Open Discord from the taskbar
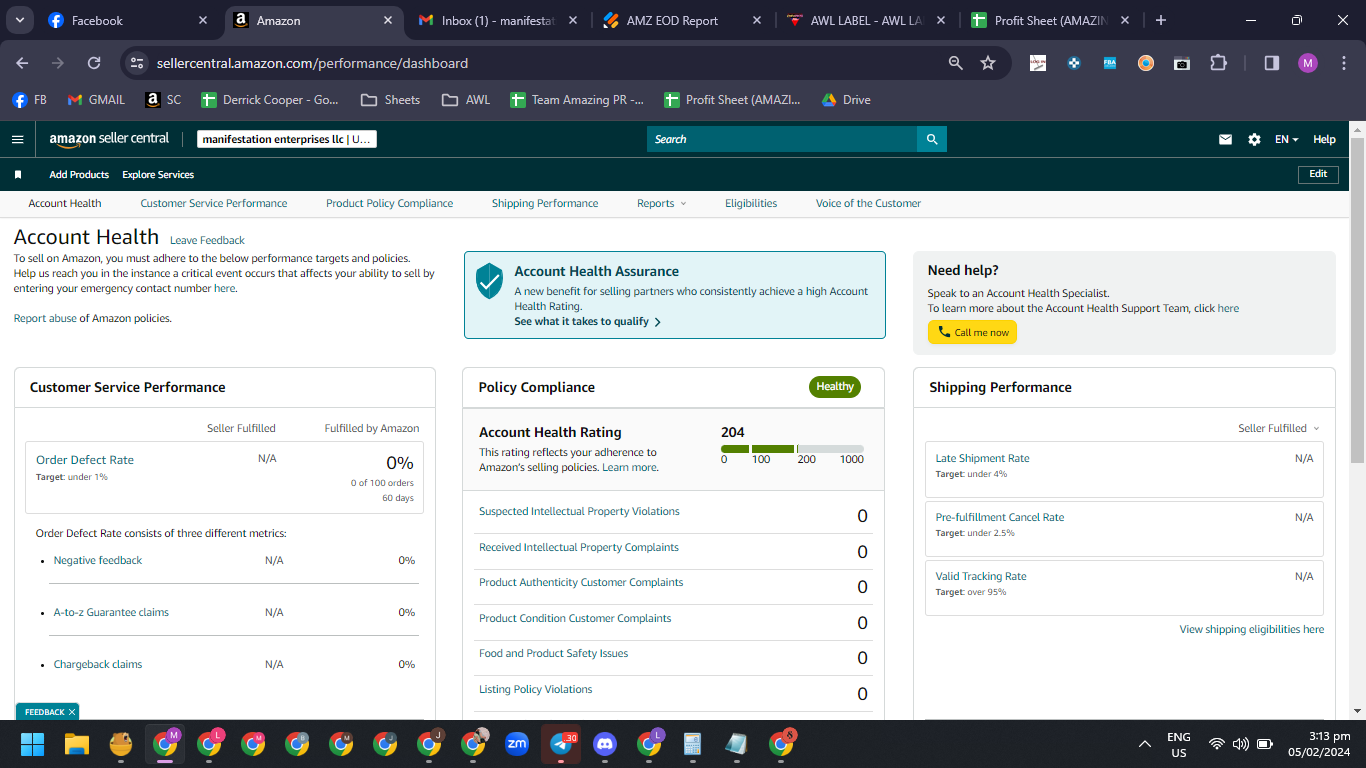Screen dimensions: 1366x768 tap(605, 744)
